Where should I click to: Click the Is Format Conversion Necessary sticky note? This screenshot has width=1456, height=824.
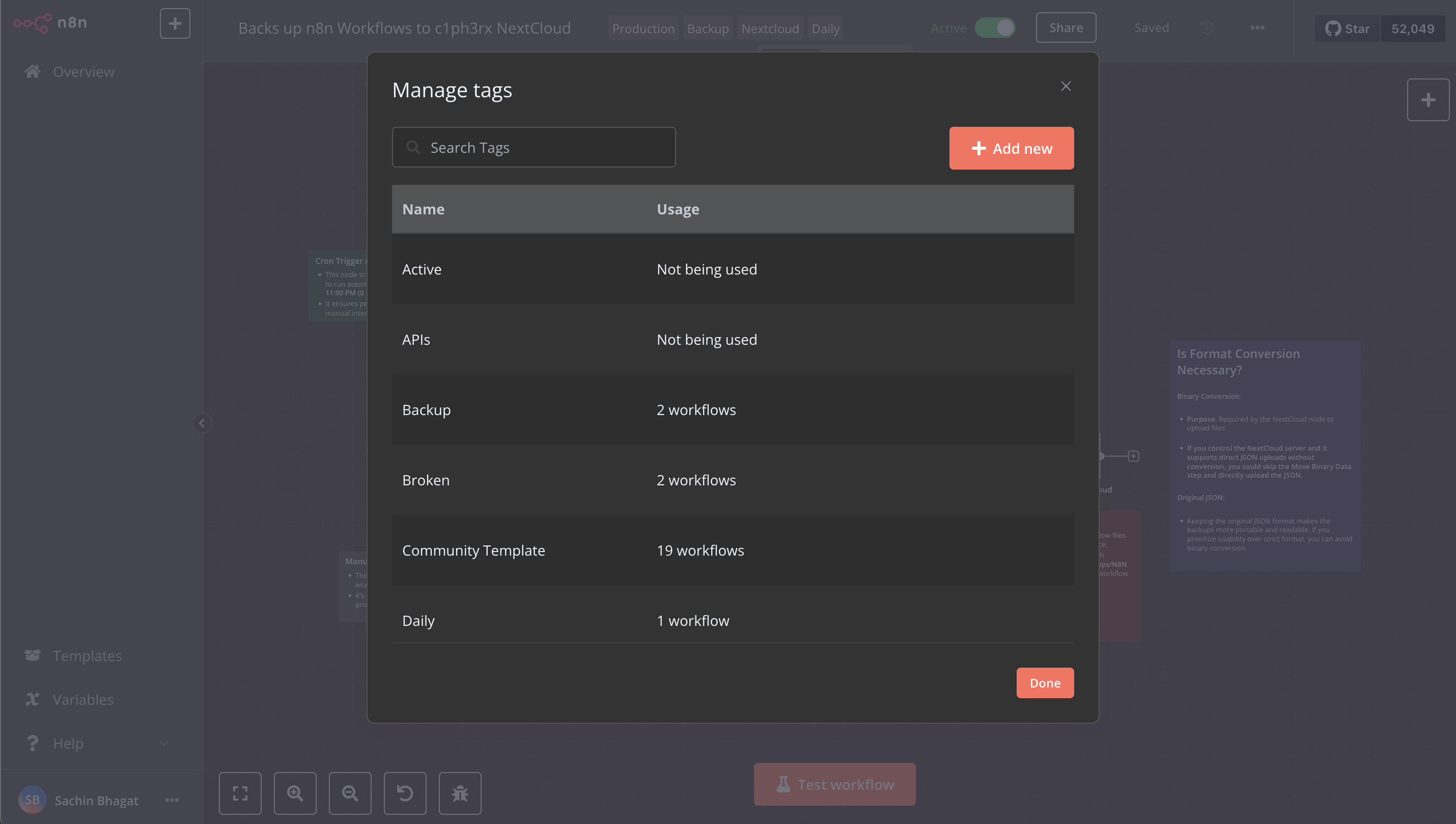click(1266, 456)
